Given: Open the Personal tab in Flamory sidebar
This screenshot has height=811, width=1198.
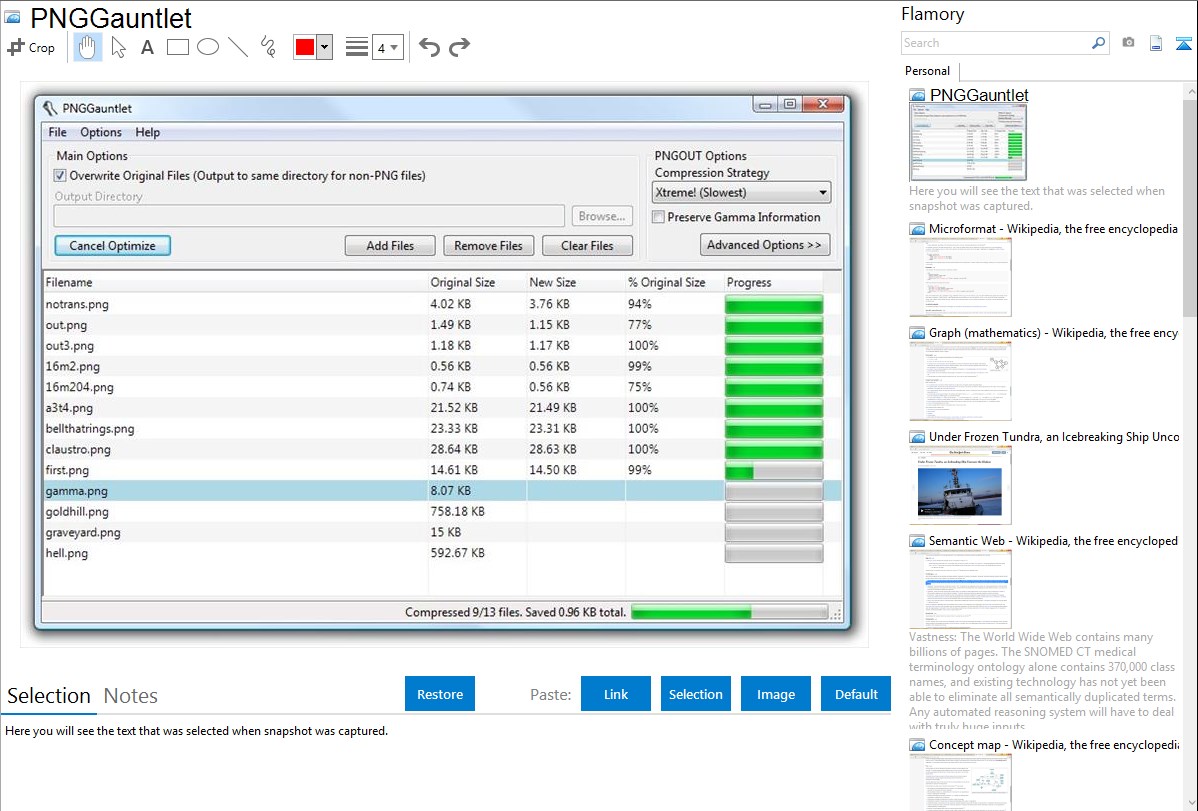Looking at the screenshot, I should (x=928, y=71).
